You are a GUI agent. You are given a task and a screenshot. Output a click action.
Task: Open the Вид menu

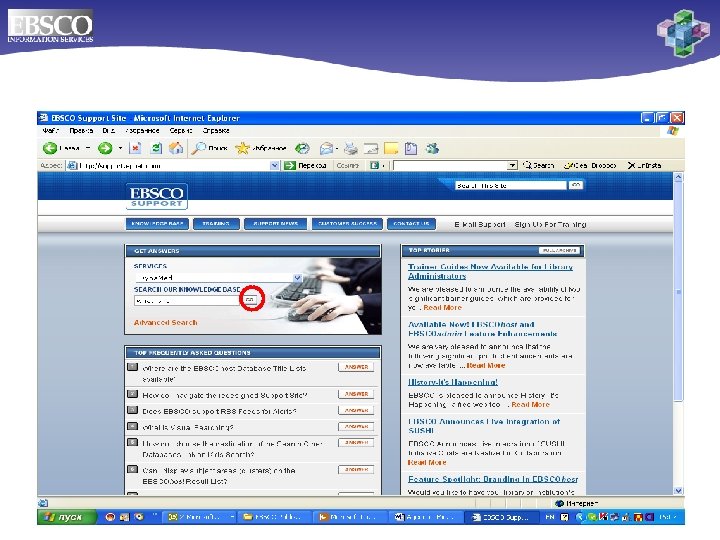(109, 130)
